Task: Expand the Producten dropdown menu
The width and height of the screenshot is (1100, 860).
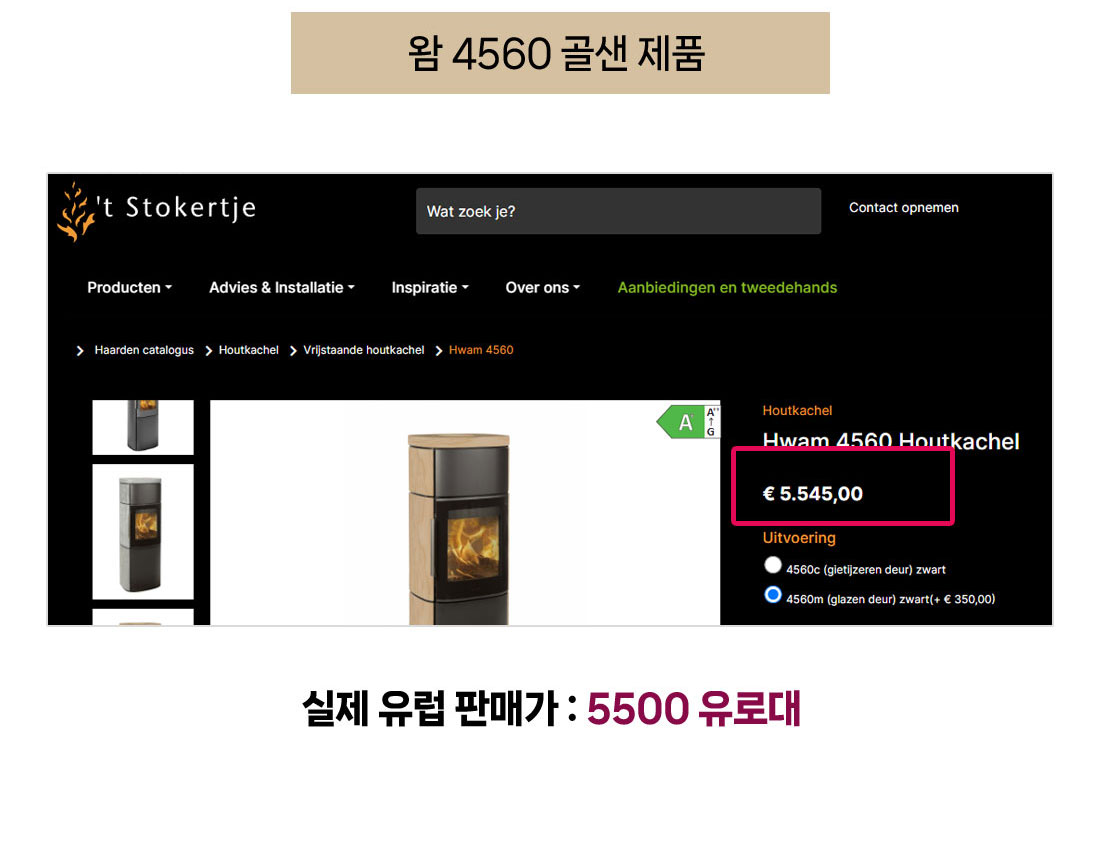Action: (129, 288)
